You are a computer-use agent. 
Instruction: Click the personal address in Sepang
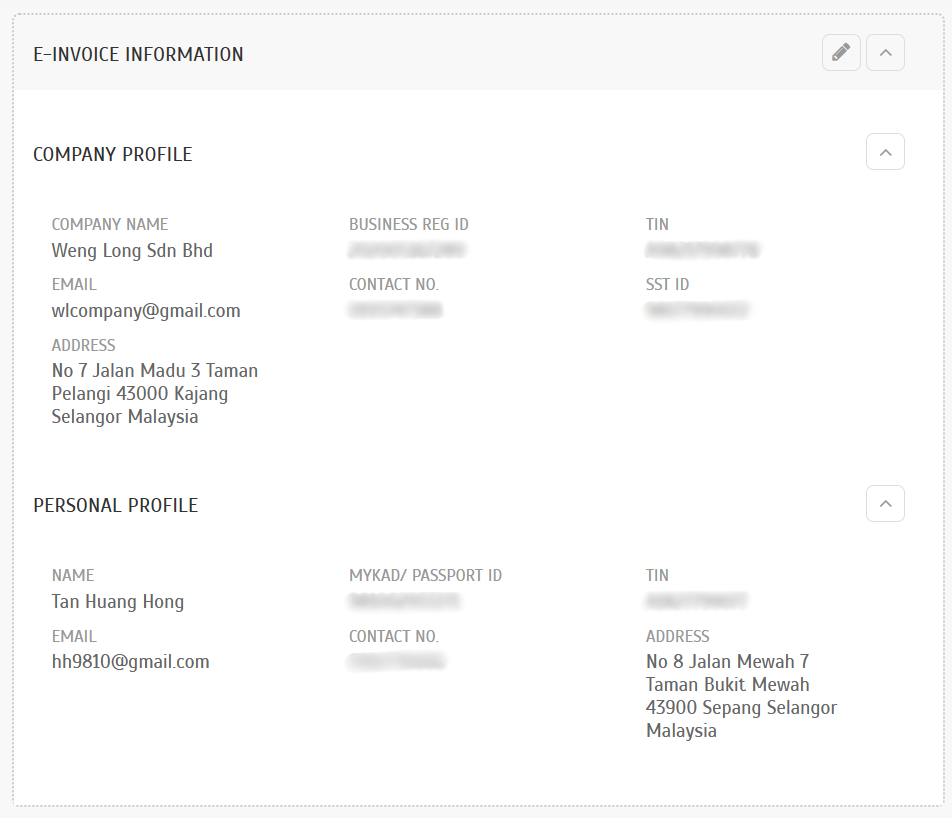741,696
